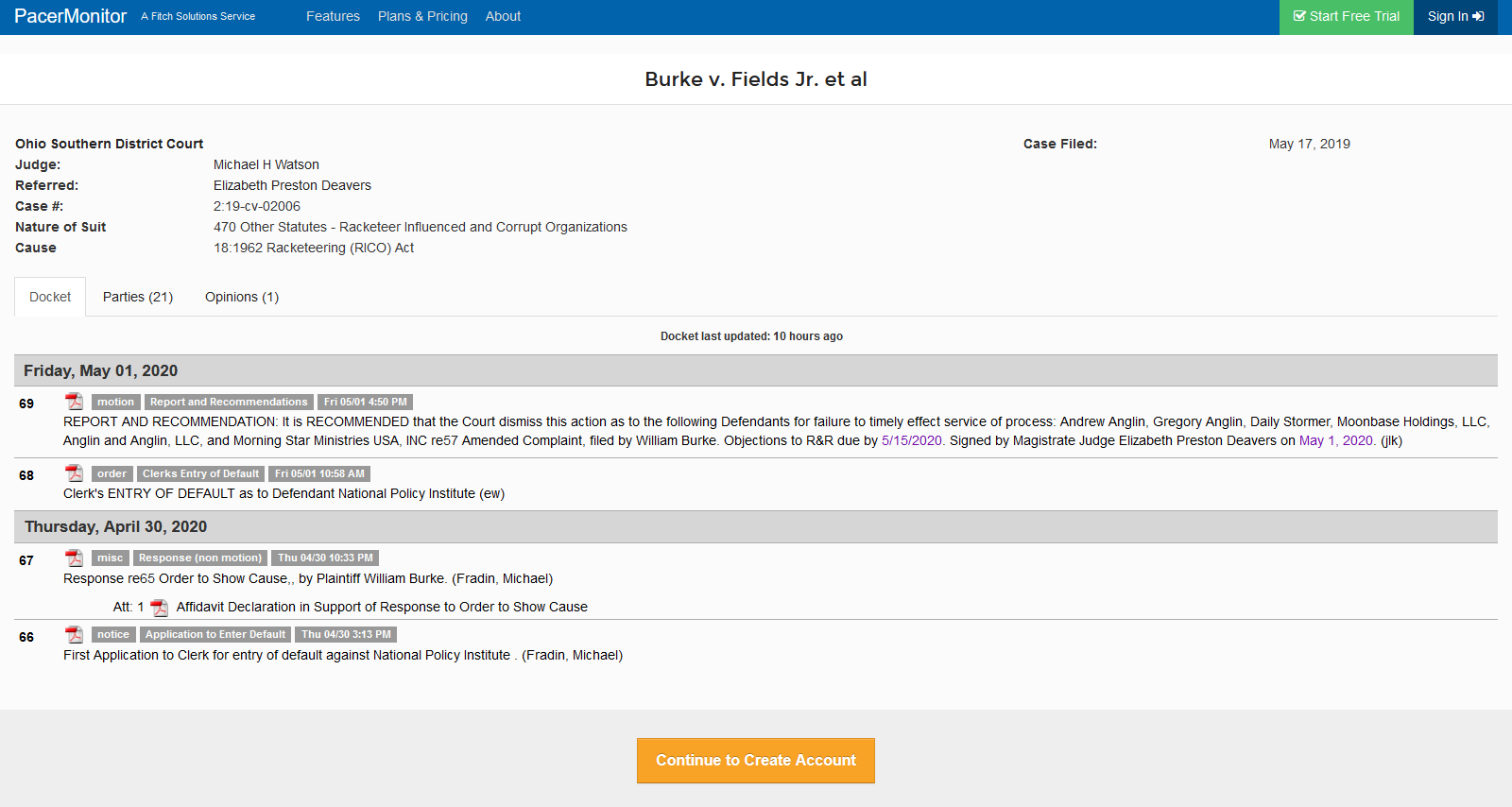The image size is (1512, 807).
Task: Click the Sign In button
Action: pyautogui.click(x=1455, y=17)
